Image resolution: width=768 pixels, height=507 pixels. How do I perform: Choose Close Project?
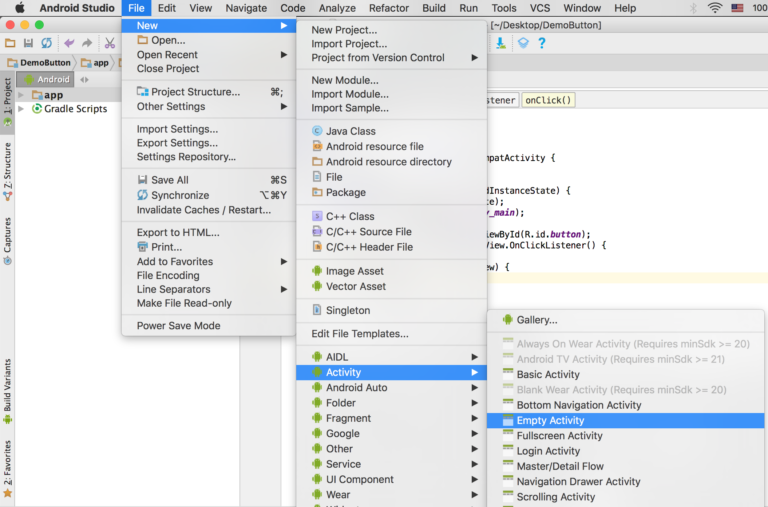tap(209, 69)
